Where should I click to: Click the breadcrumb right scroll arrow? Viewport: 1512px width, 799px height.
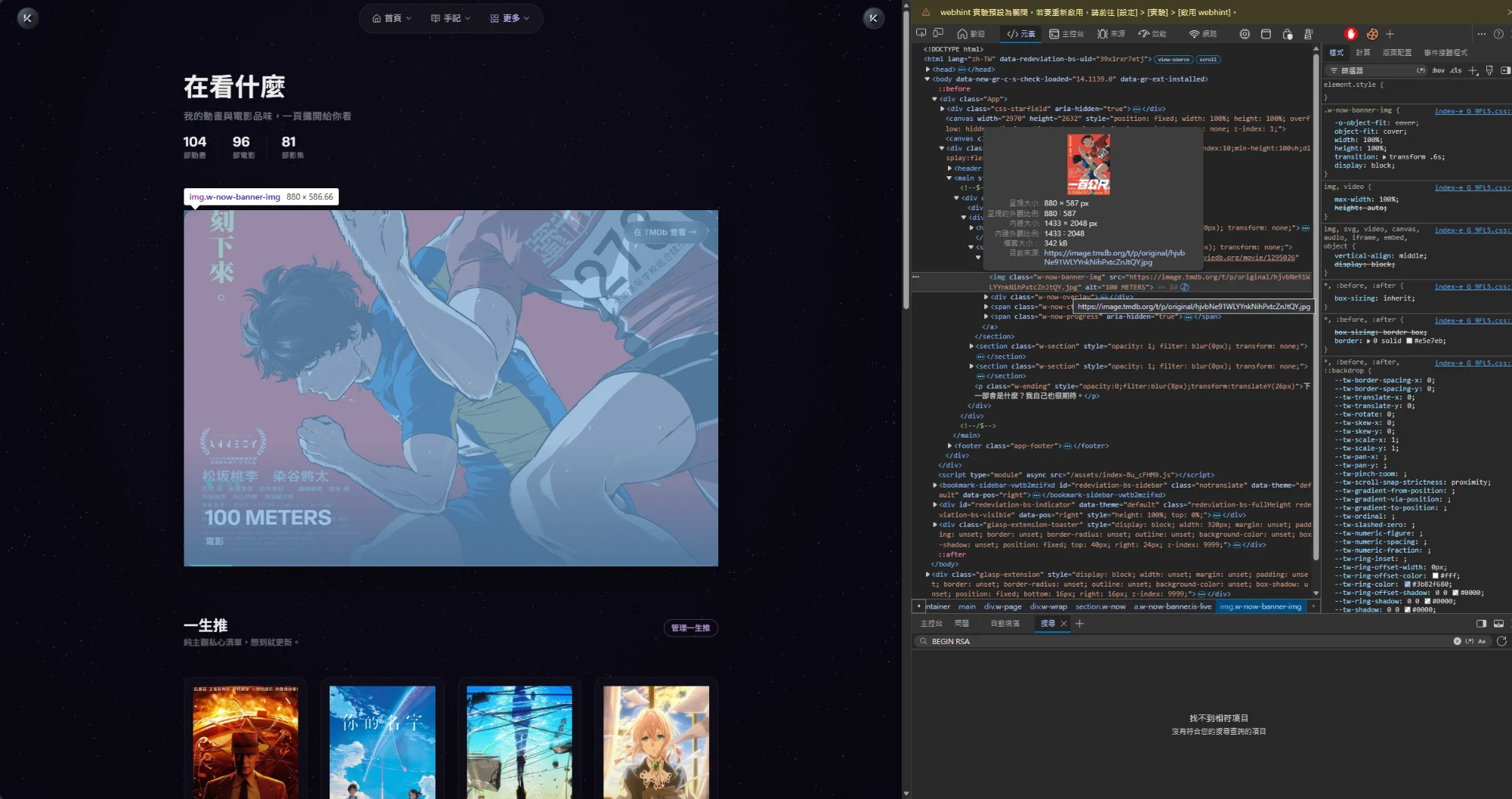click(1313, 606)
